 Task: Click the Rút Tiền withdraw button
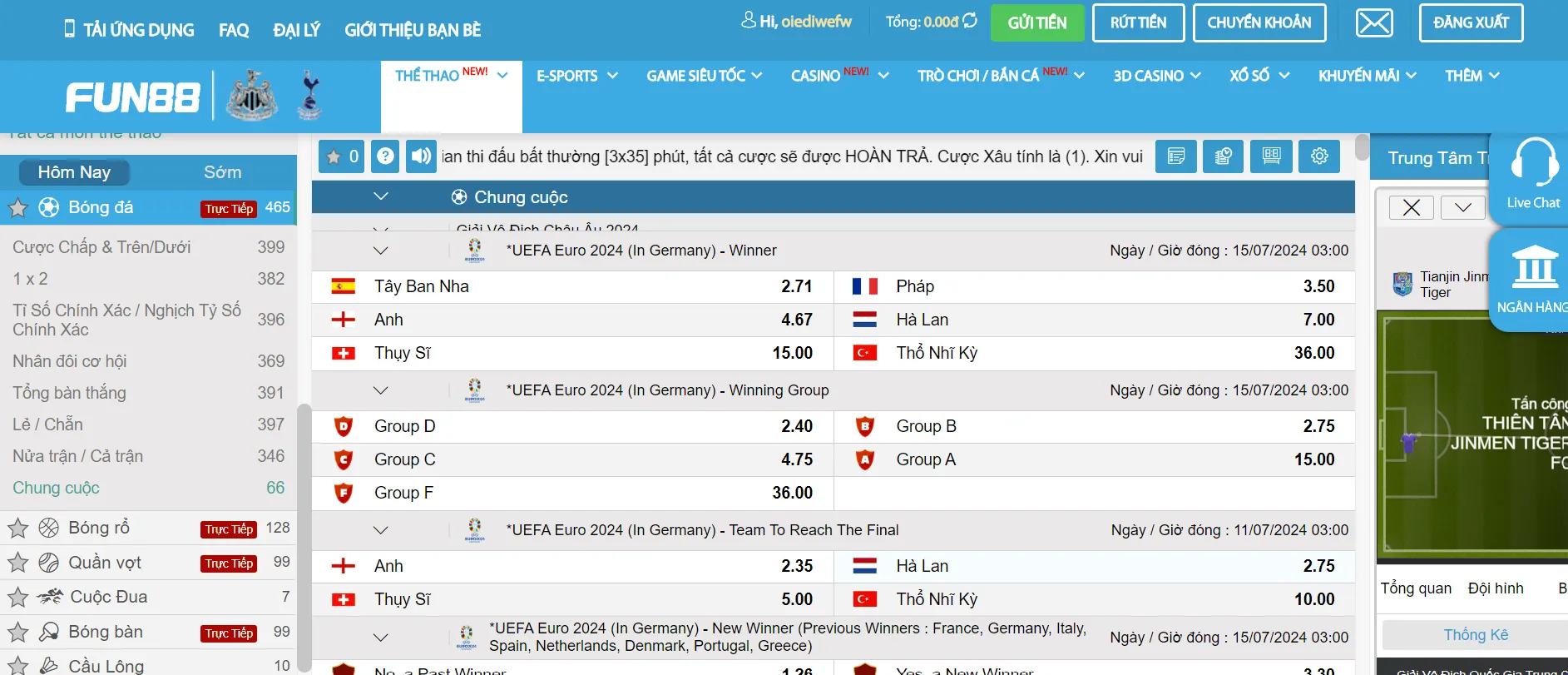(1138, 23)
